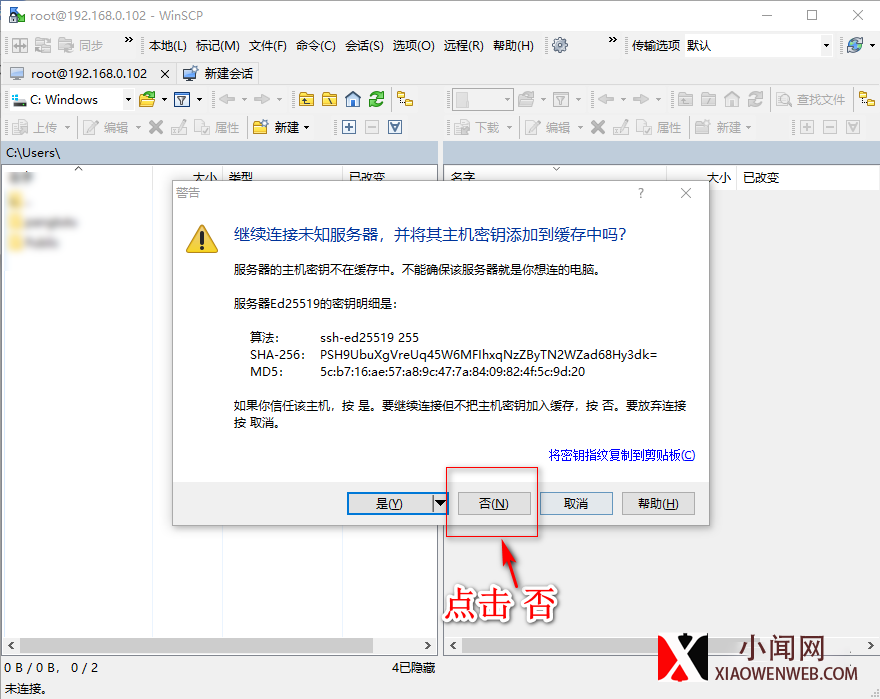Go to local parent directory

click(306, 99)
